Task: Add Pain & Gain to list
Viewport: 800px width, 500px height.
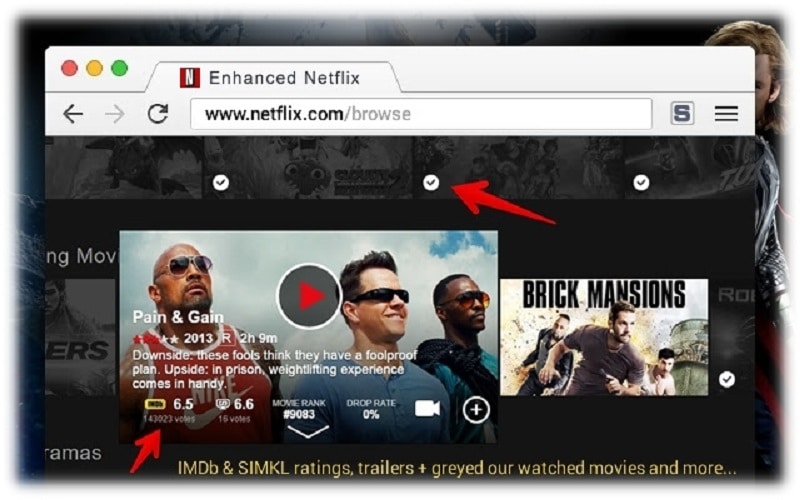Action: [476, 410]
